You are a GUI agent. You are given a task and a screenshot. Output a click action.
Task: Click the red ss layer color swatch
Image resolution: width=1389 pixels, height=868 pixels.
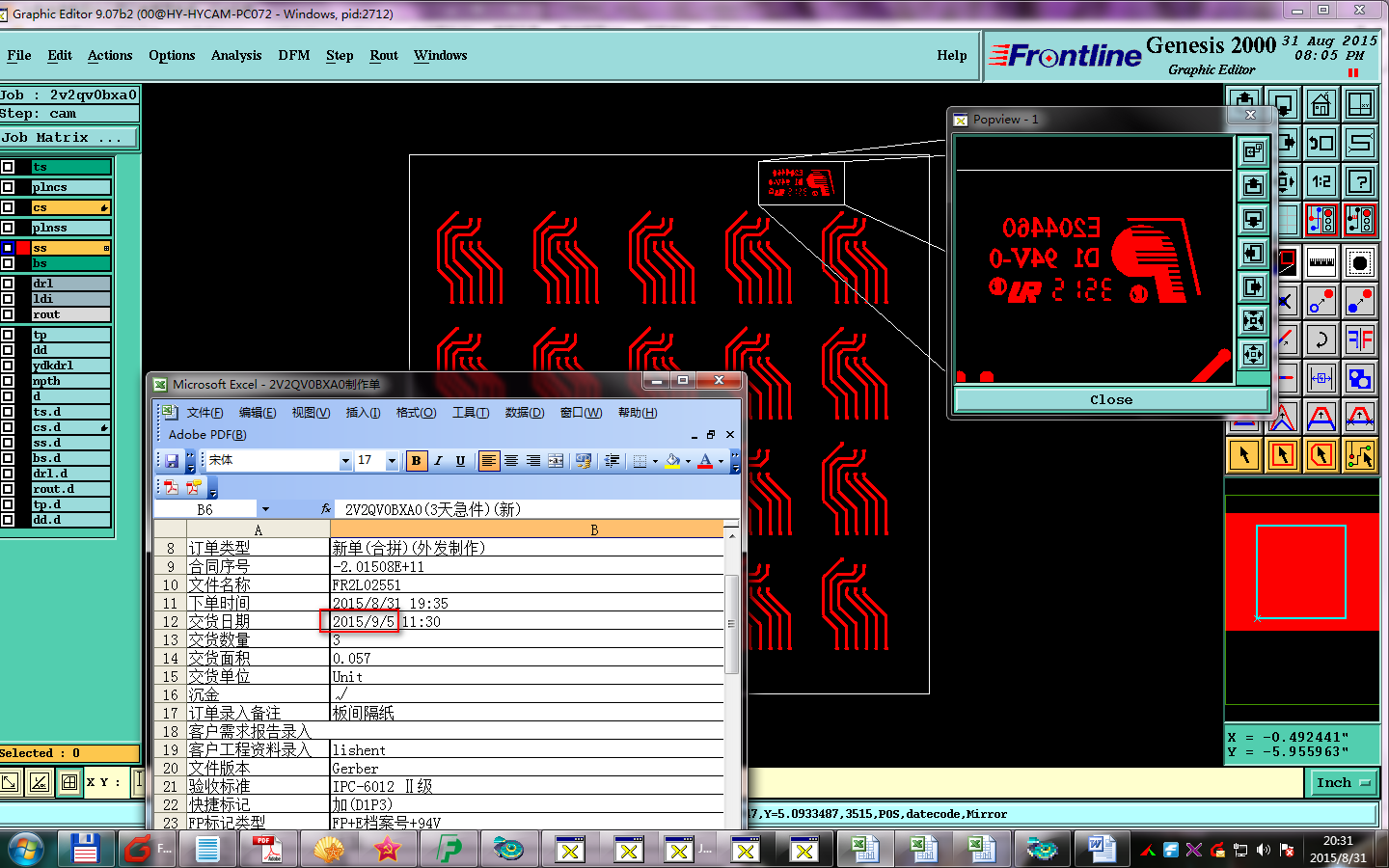pyautogui.click(x=23, y=248)
